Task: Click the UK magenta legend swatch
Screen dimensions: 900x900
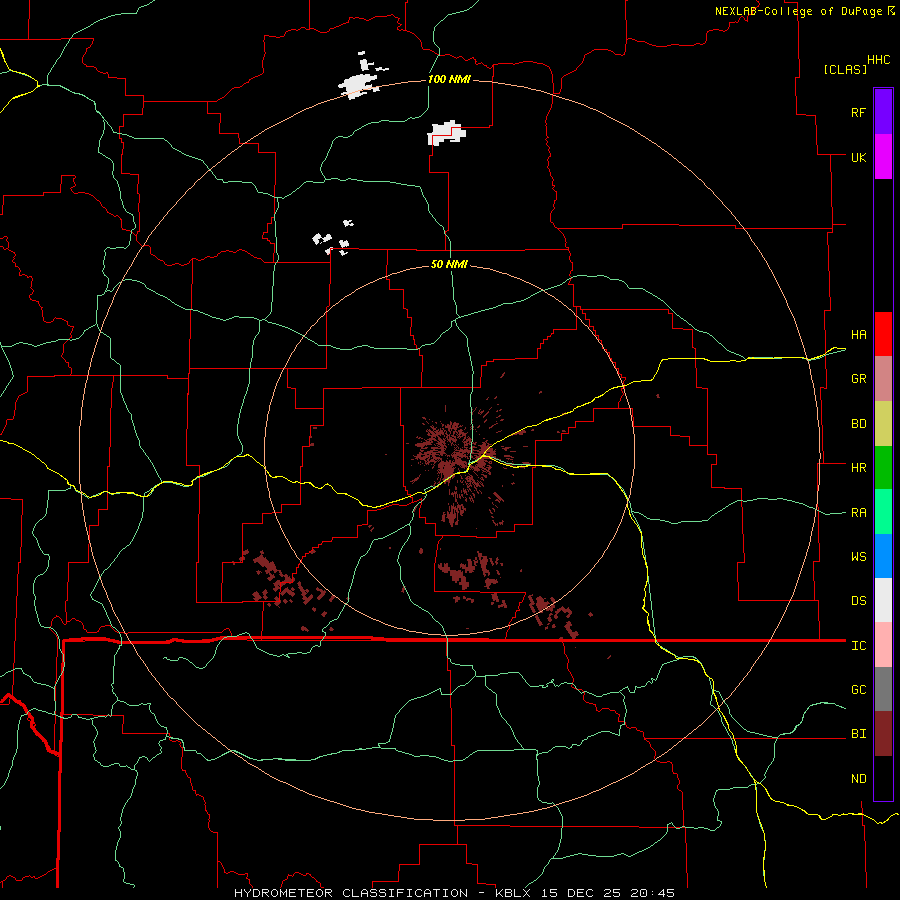Action: 883,157
